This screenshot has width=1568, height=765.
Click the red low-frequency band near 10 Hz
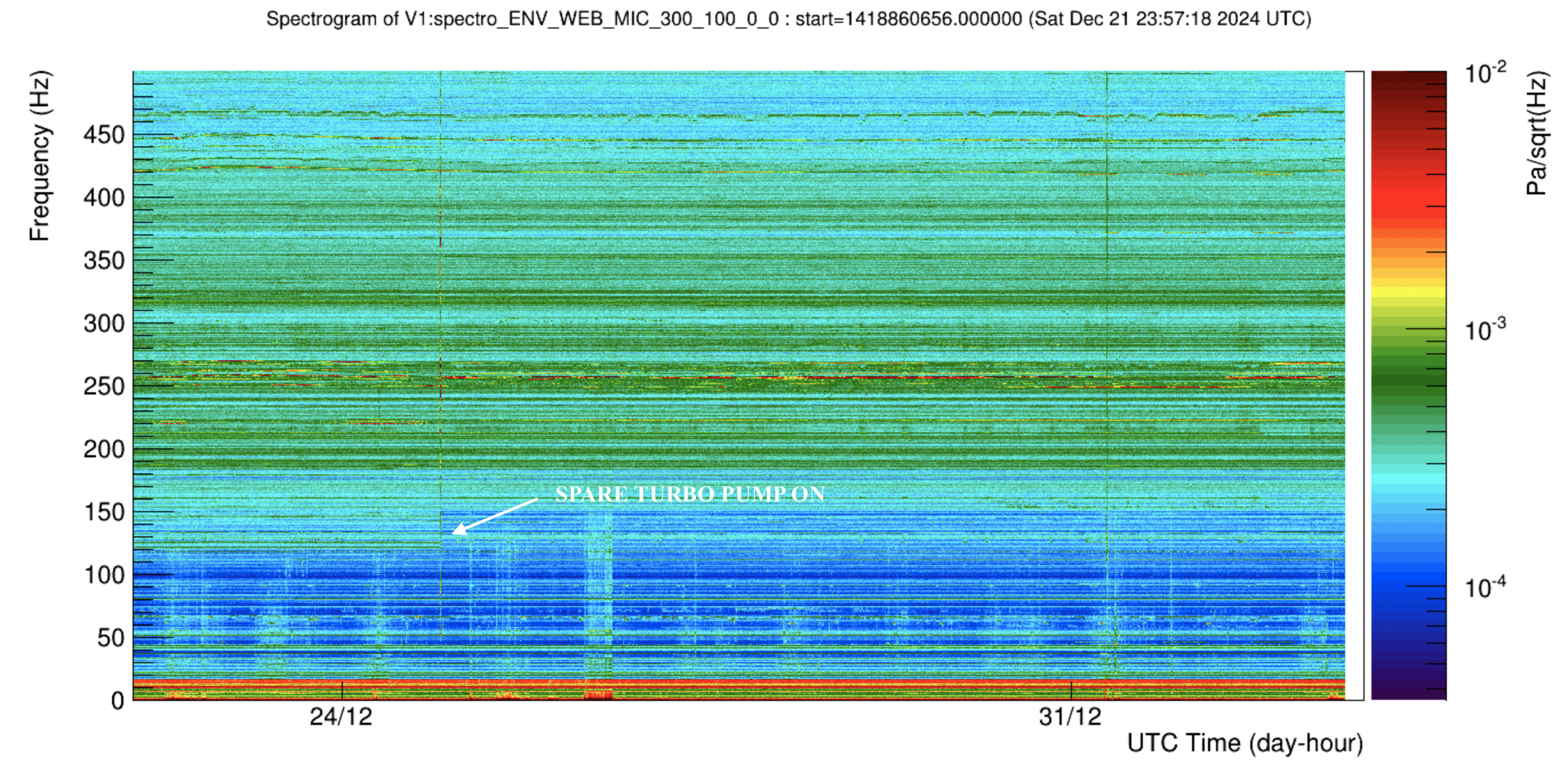(x=738, y=683)
